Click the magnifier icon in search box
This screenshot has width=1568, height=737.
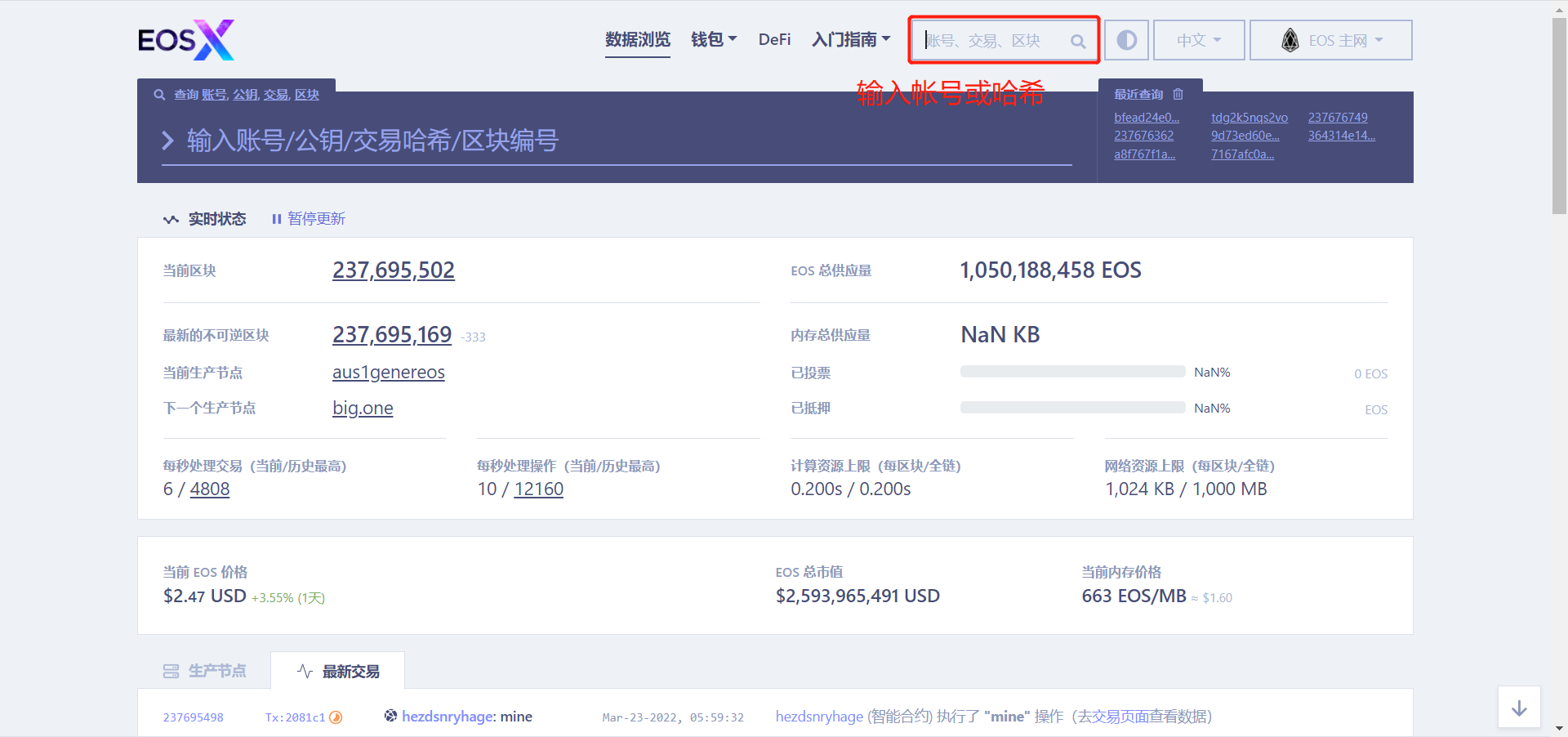[1078, 41]
